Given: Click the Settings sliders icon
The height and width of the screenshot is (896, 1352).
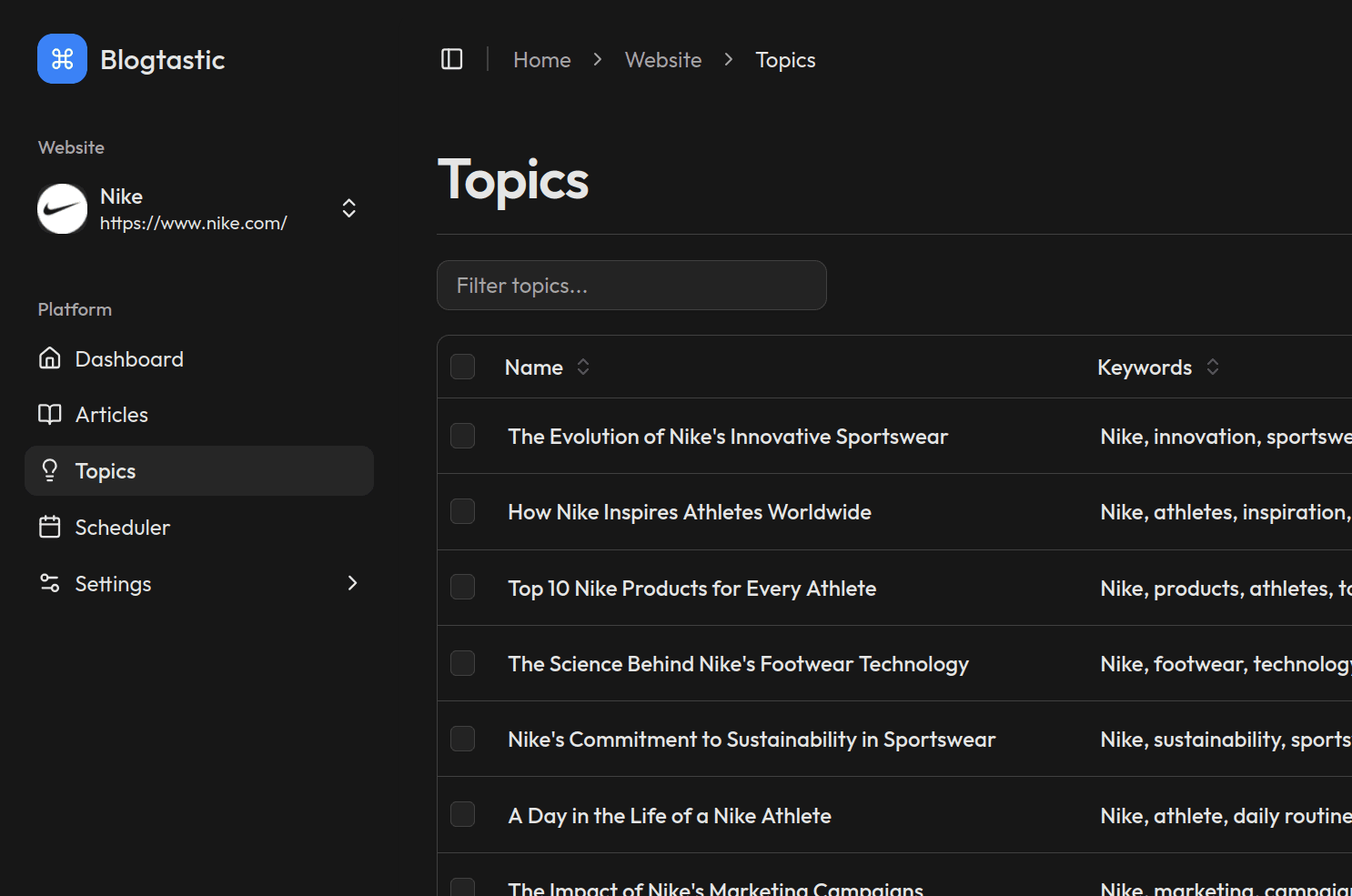Looking at the screenshot, I should 50,583.
